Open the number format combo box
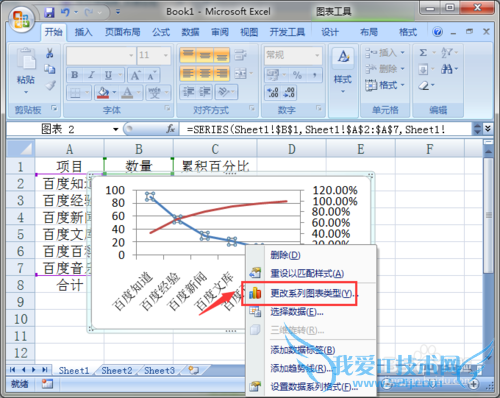Viewport: 500px width, 398px height. tap(293, 55)
